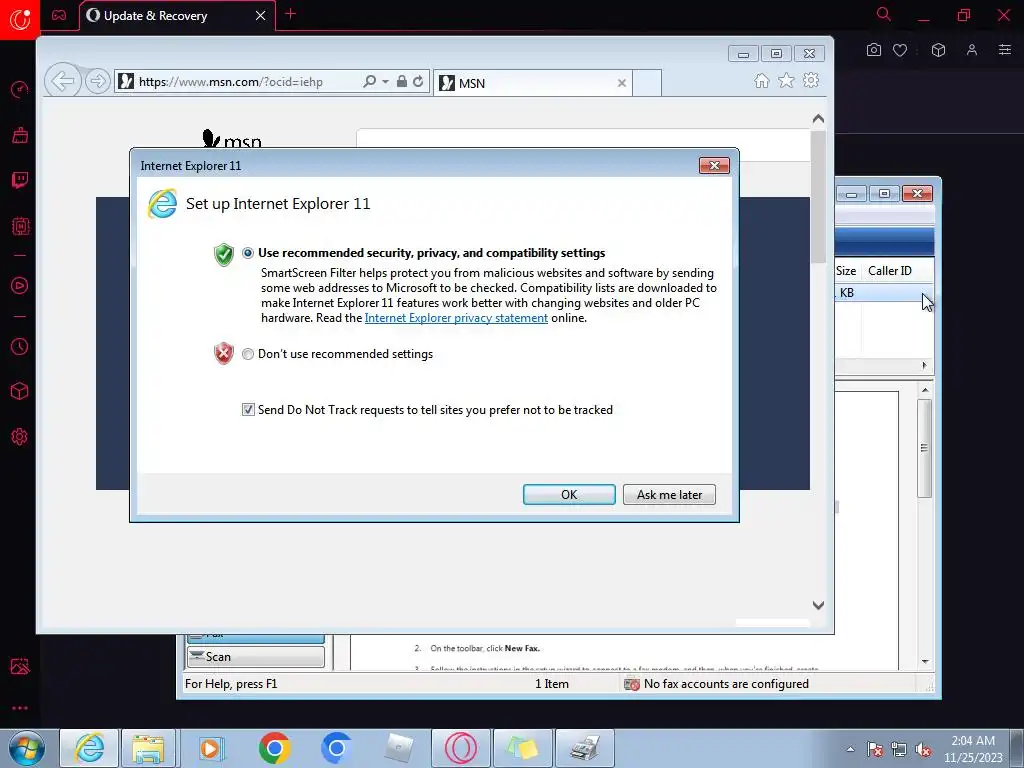
Task: Click the picture icon at Opera sidebar bottom
Action: pyautogui.click(x=20, y=666)
